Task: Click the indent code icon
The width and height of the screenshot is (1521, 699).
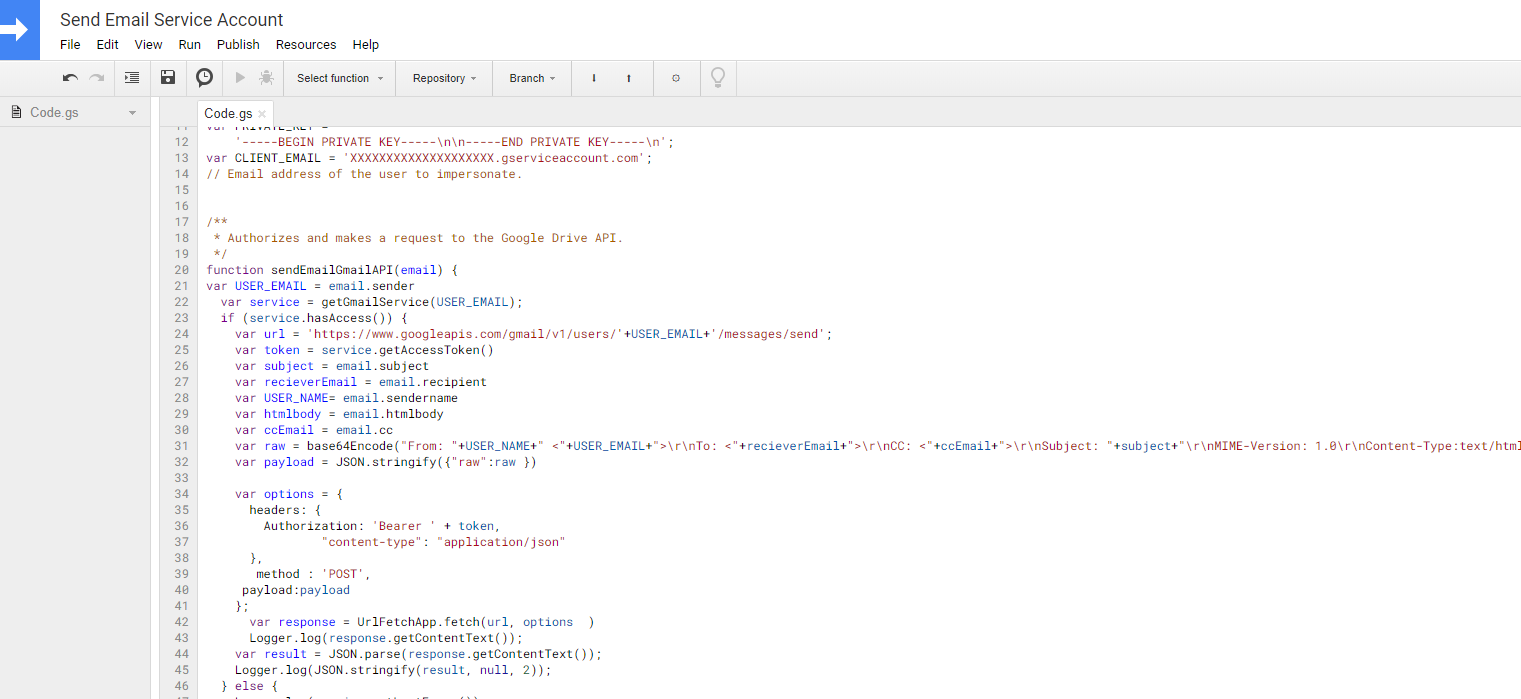Action: click(x=132, y=78)
